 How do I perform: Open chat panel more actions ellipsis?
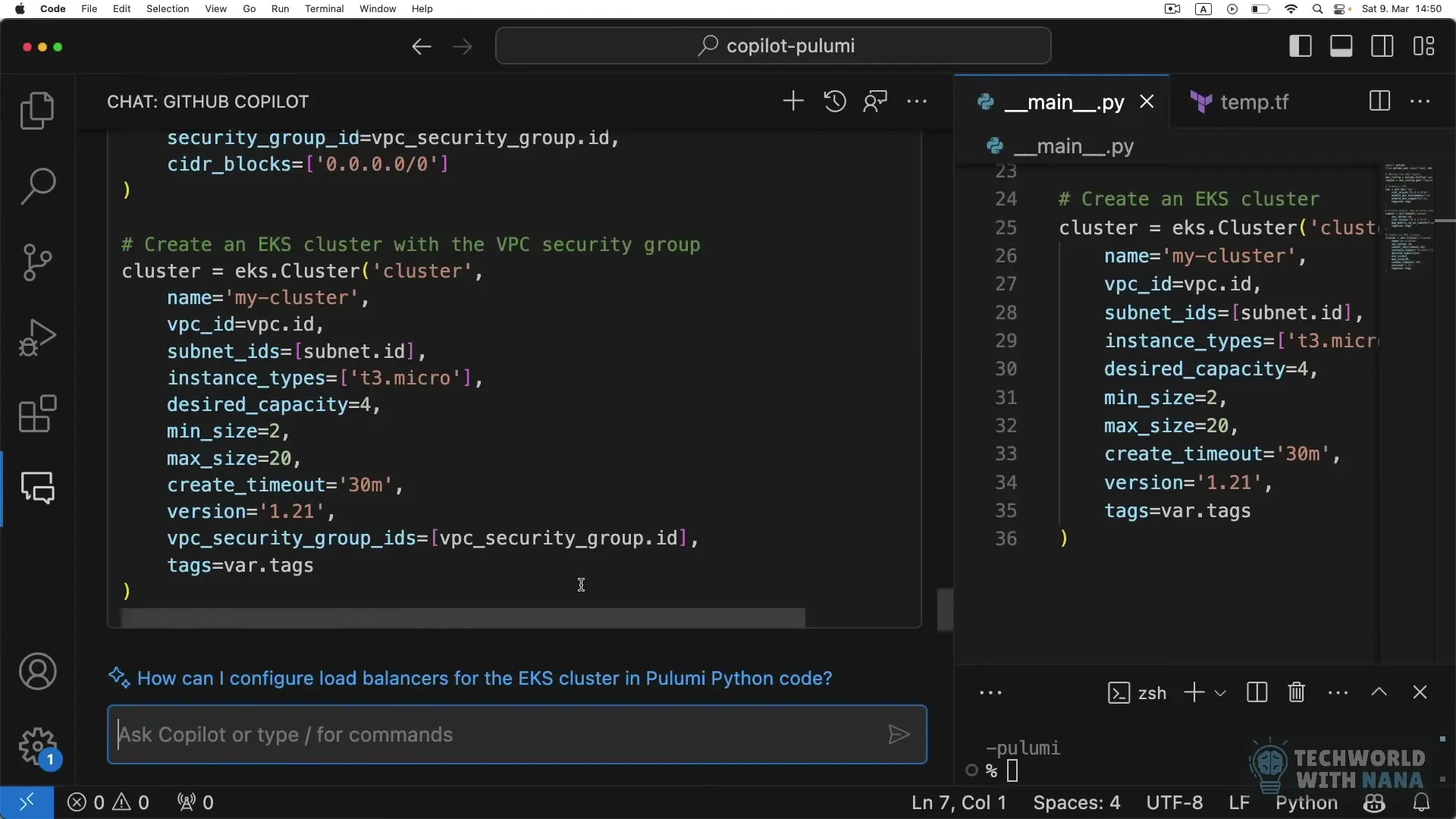pos(917,101)
